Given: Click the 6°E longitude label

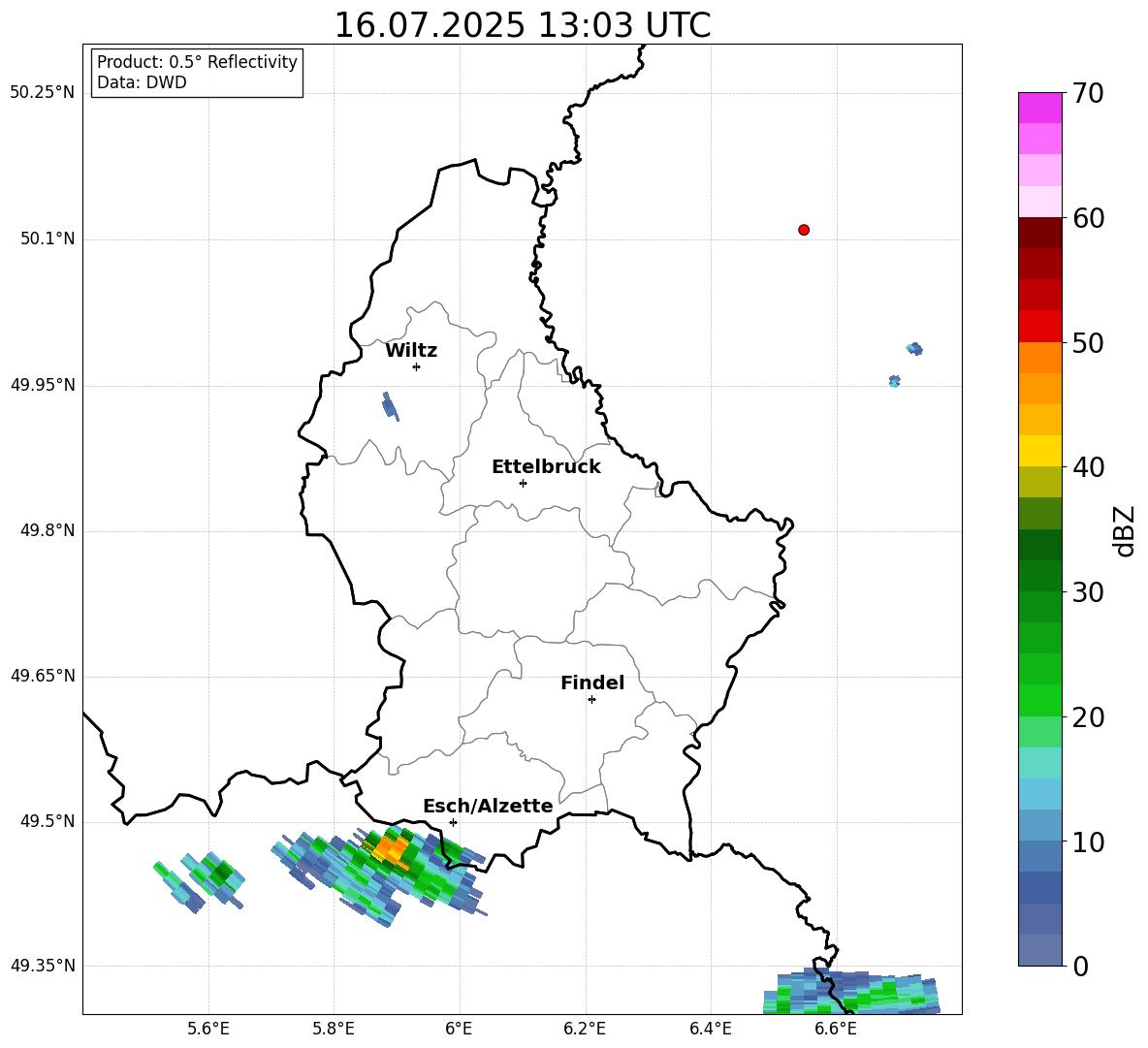Looking at the screenshot, I should (x=459, y=1029).
